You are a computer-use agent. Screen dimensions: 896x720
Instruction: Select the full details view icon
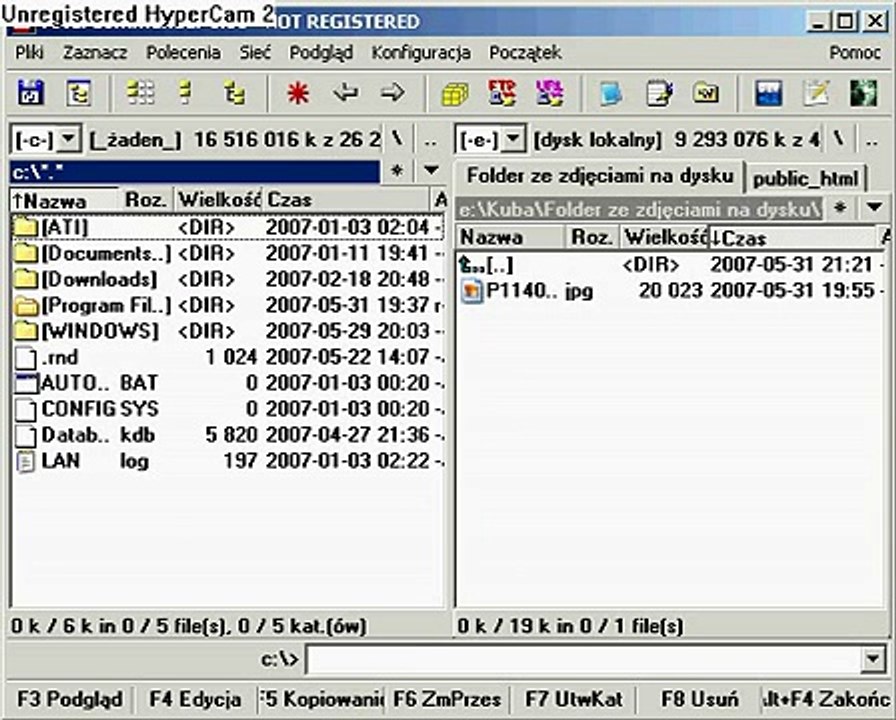pyautogui.click(x=185, y=93)
